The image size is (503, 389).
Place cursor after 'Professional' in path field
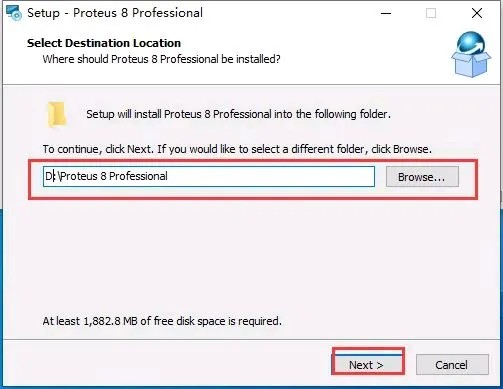tap(169, 176)
